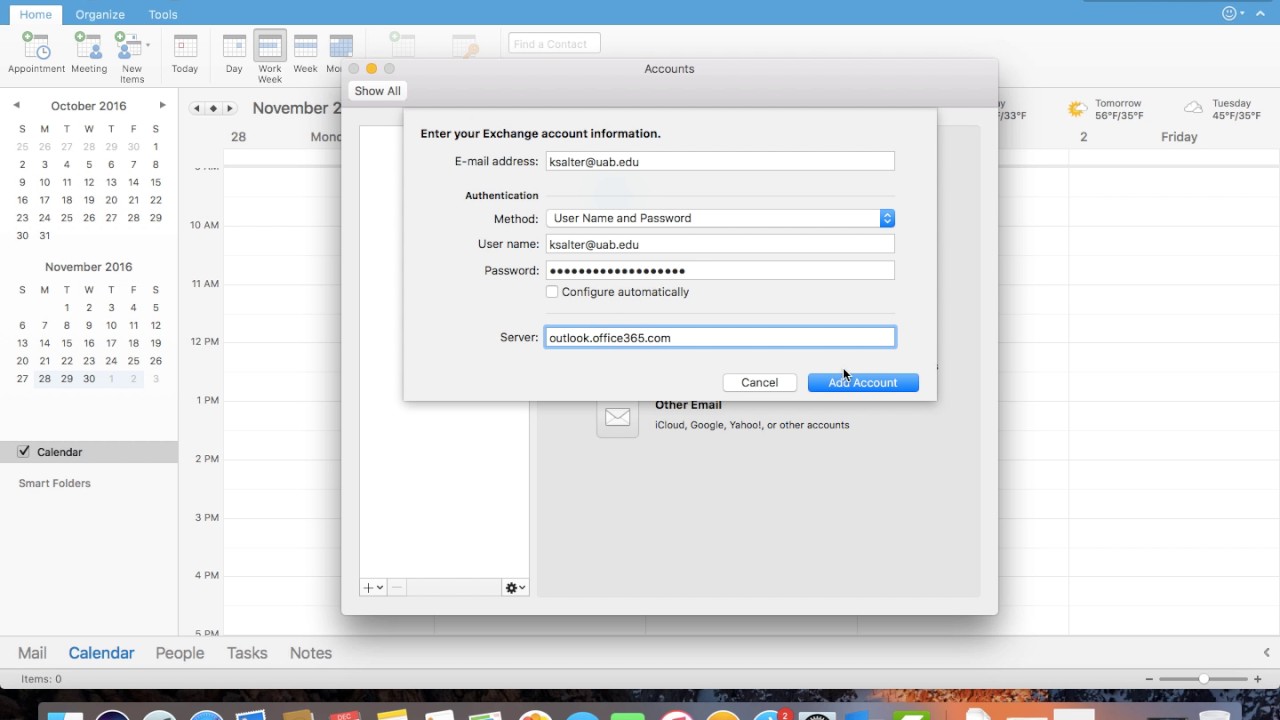
Task: Click the Password field
Action: click(720, 271)
